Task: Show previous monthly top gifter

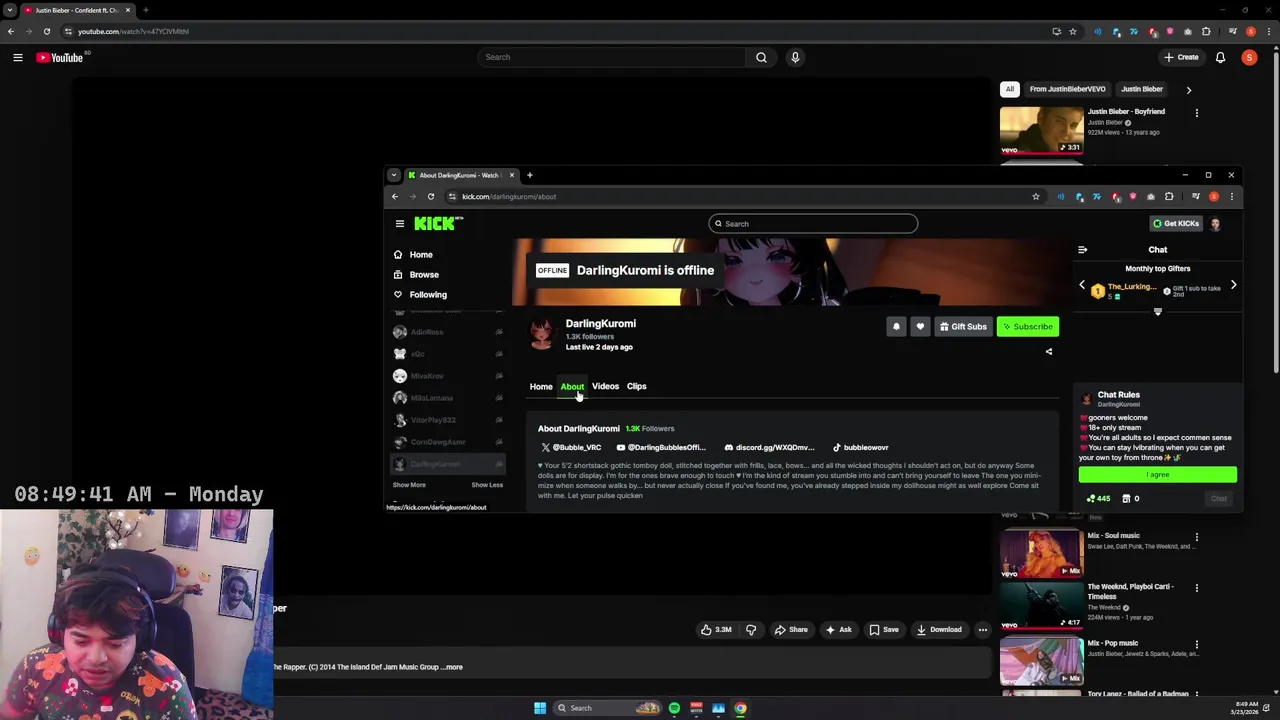Action: coord(1082,286)
